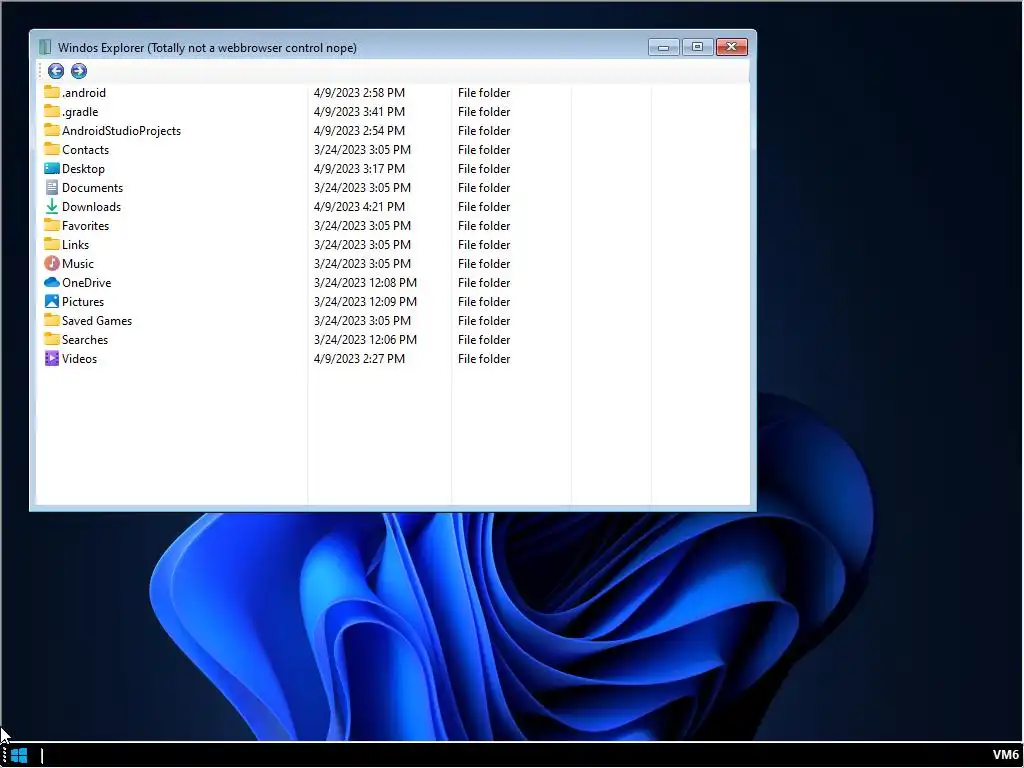Click 'File folder' type in Videos row
Image resolution: width=1024 pixels, height=768 pixels.
click(484, 358)
